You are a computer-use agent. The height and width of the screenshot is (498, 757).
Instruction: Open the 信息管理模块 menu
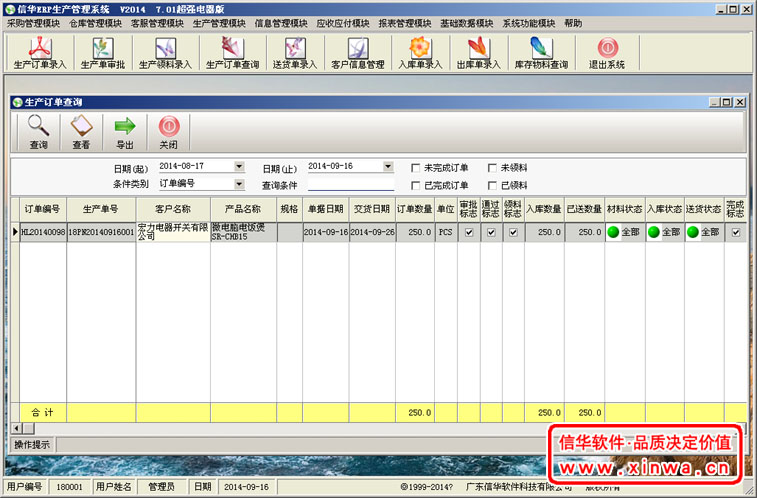pos(281,23)
